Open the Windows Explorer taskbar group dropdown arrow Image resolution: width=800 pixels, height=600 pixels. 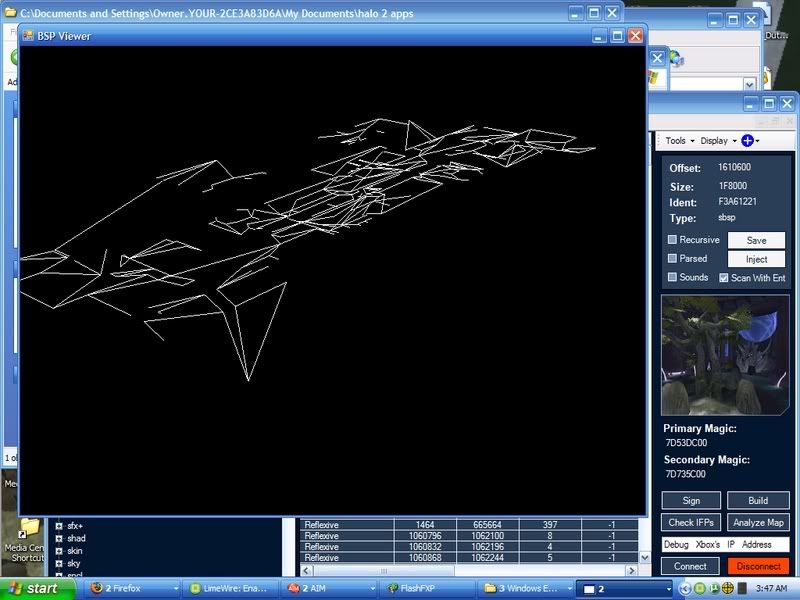click(569, 589)
